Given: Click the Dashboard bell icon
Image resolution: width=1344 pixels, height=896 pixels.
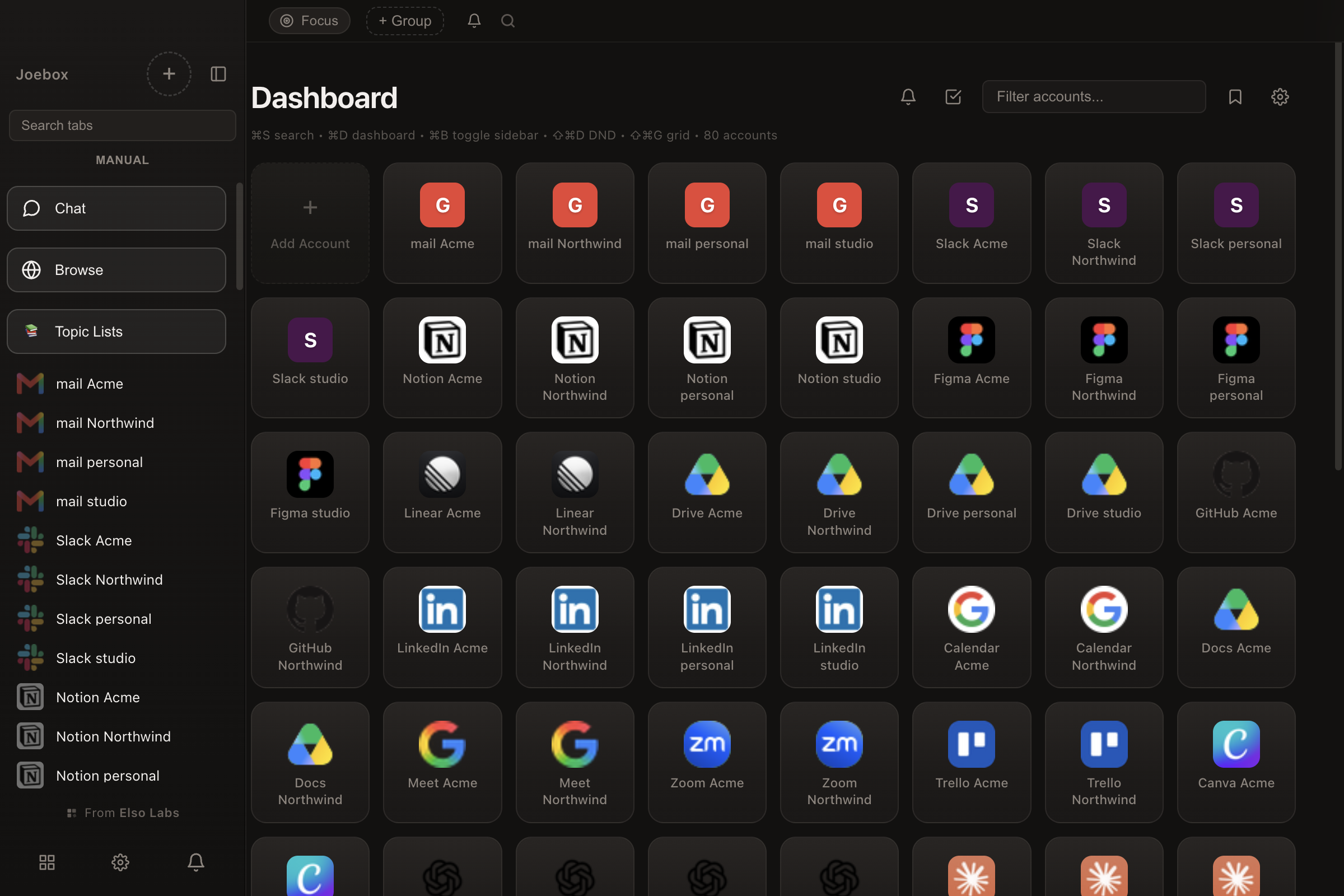Looking at the screenshot, I should [908, 96].
